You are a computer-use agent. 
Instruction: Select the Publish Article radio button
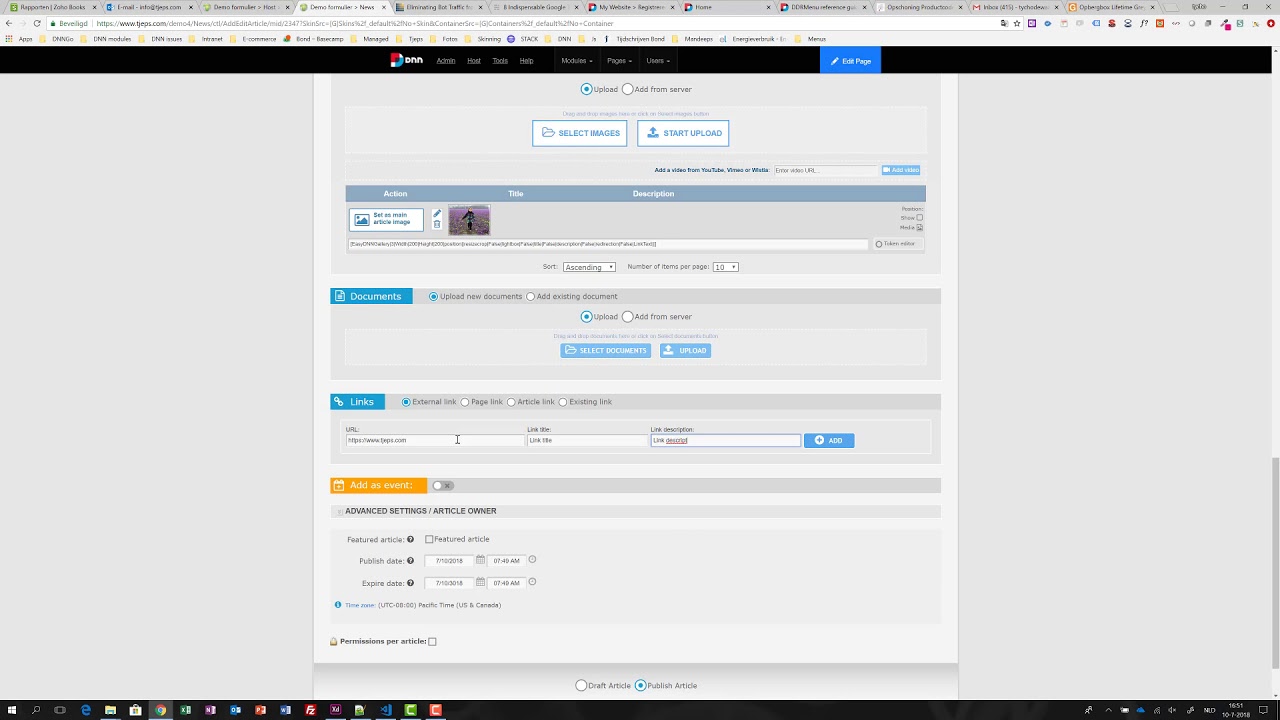(641, 685)
